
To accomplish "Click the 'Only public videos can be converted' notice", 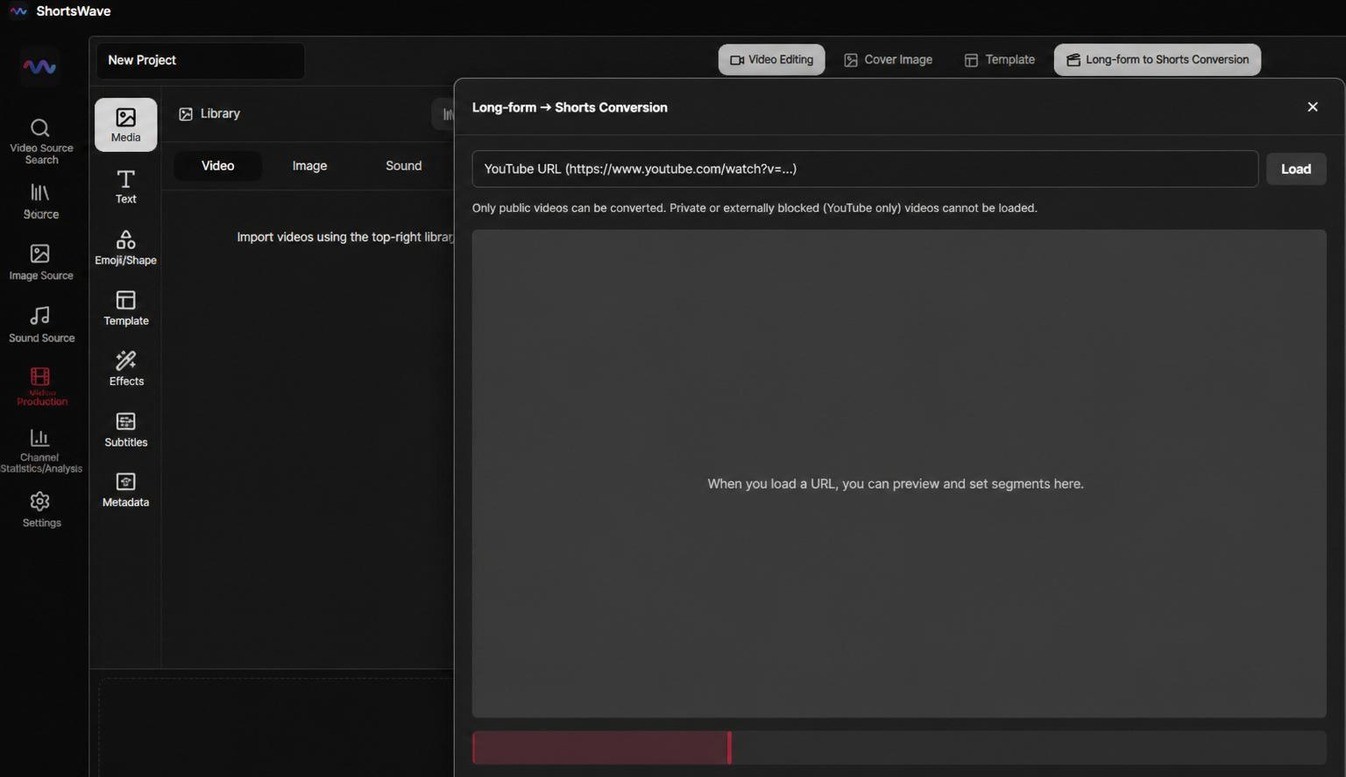I will pos(755,208).
